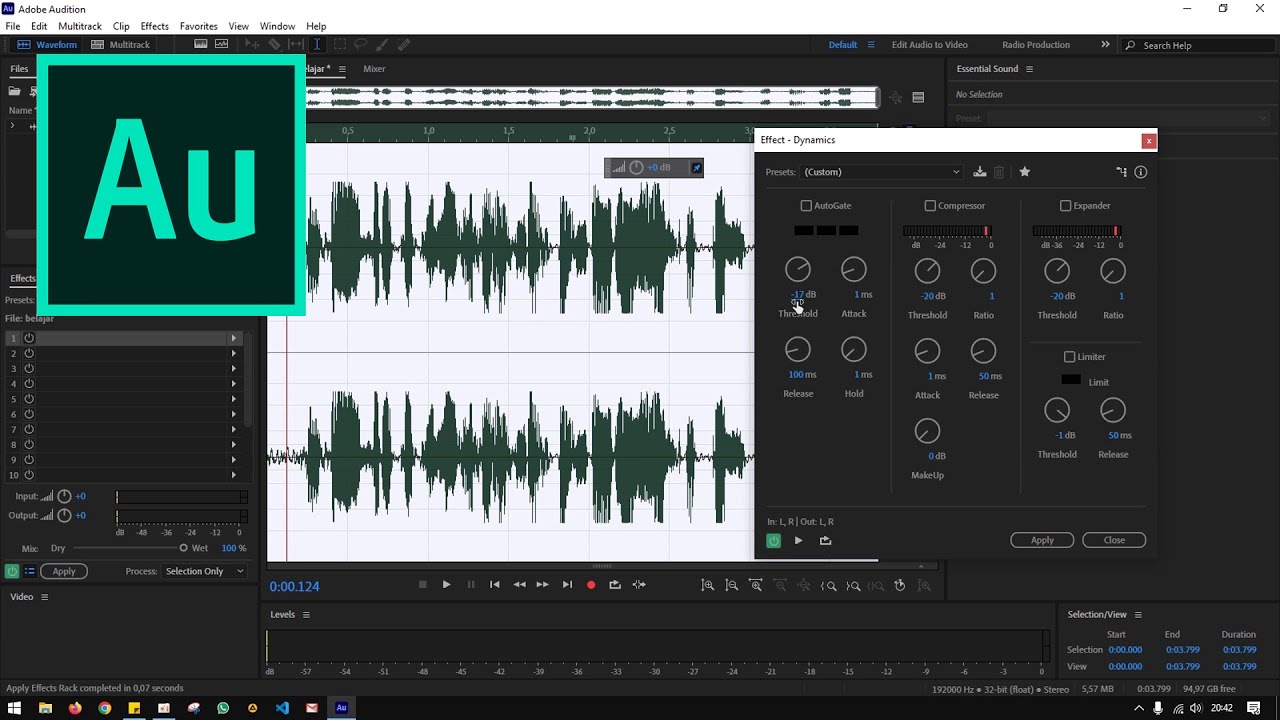This screenshot has width=1280, height=720.
Task: Play the waveform from transport bar
Action: tap(446, 585)
